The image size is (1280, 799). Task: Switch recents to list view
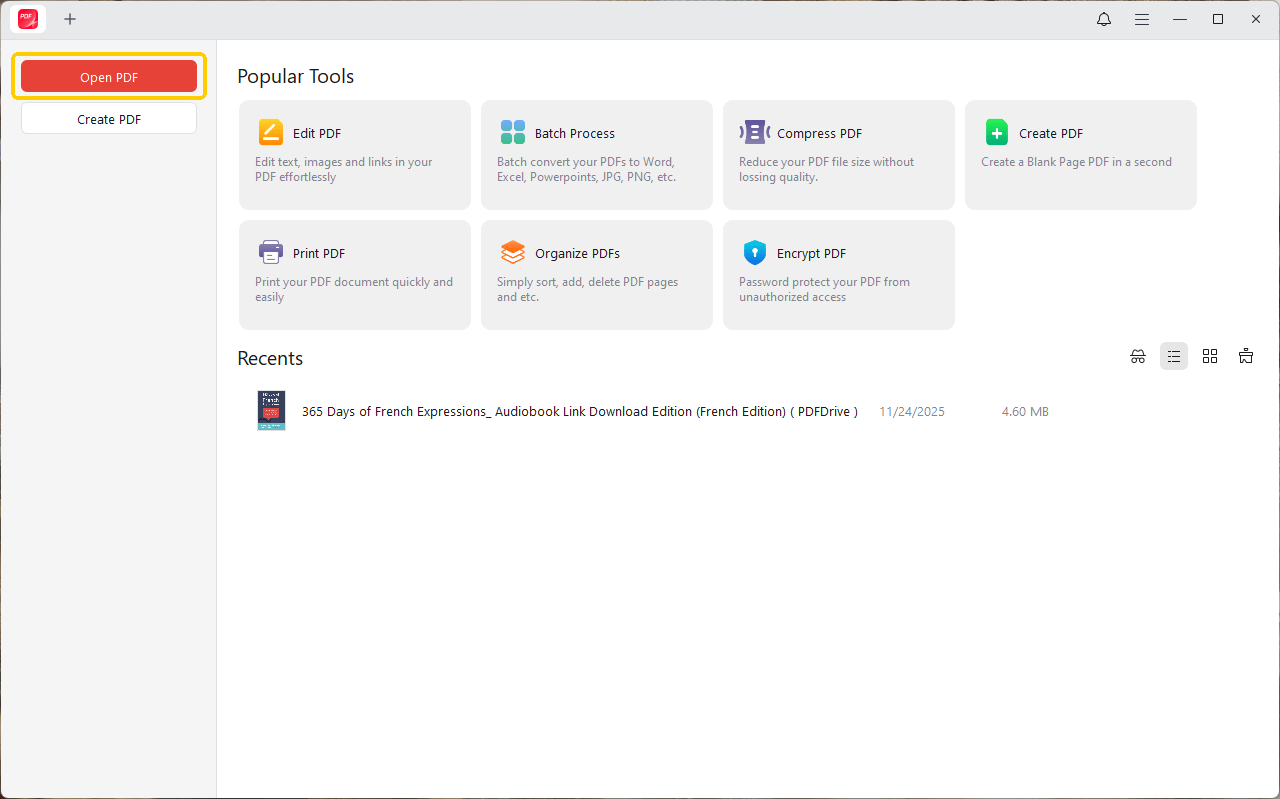1174,356
